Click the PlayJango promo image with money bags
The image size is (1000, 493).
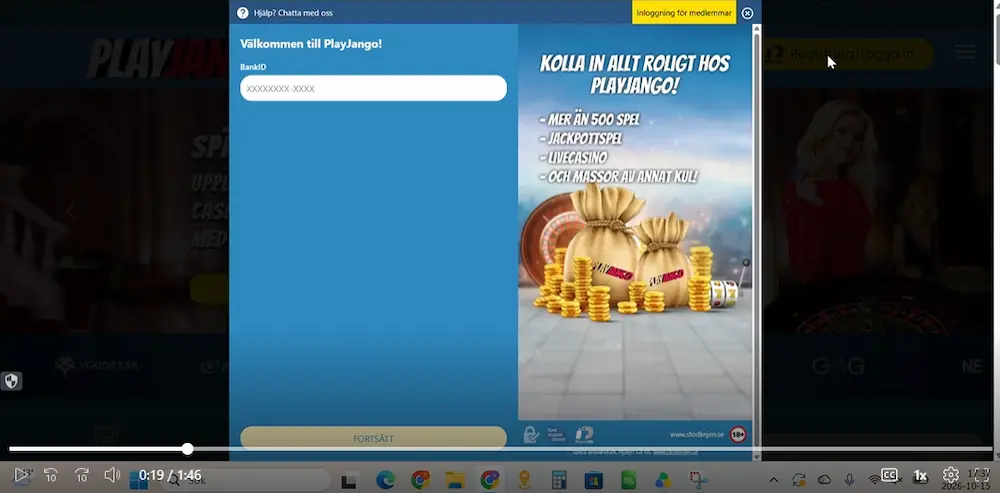click(x=635, y=222)
